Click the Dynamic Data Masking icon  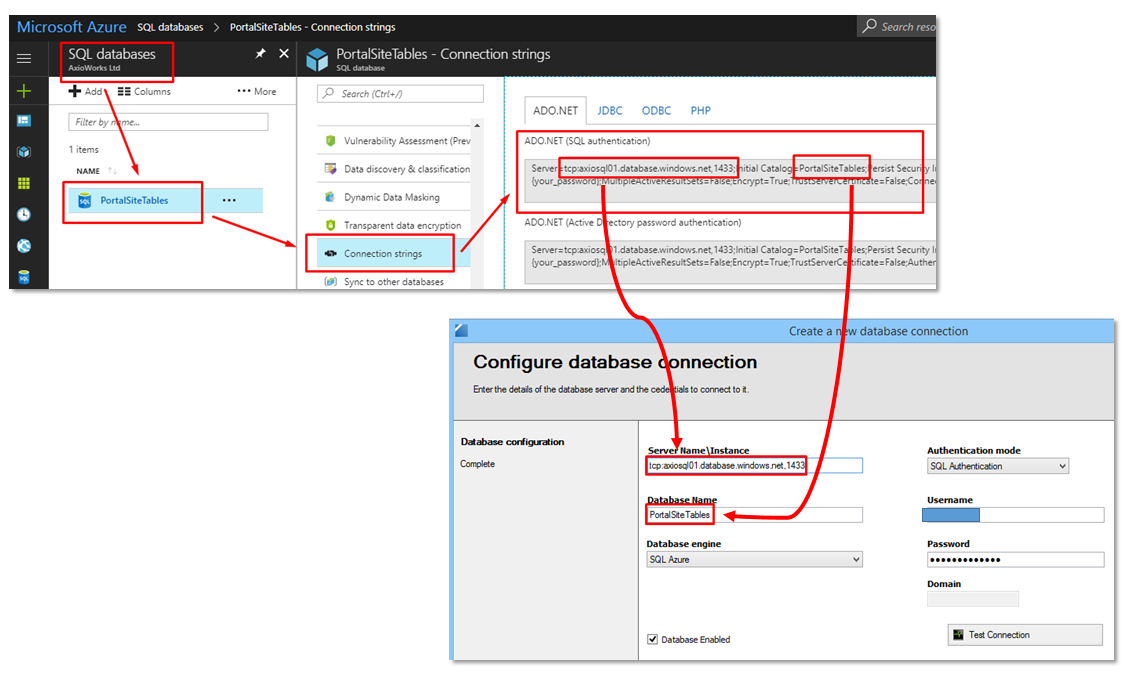331,197
